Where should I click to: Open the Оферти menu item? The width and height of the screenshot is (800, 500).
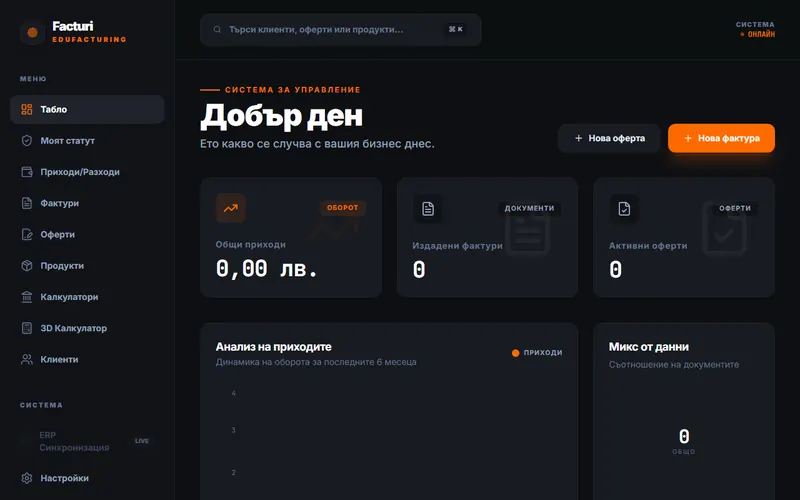[x=87, y=235]
